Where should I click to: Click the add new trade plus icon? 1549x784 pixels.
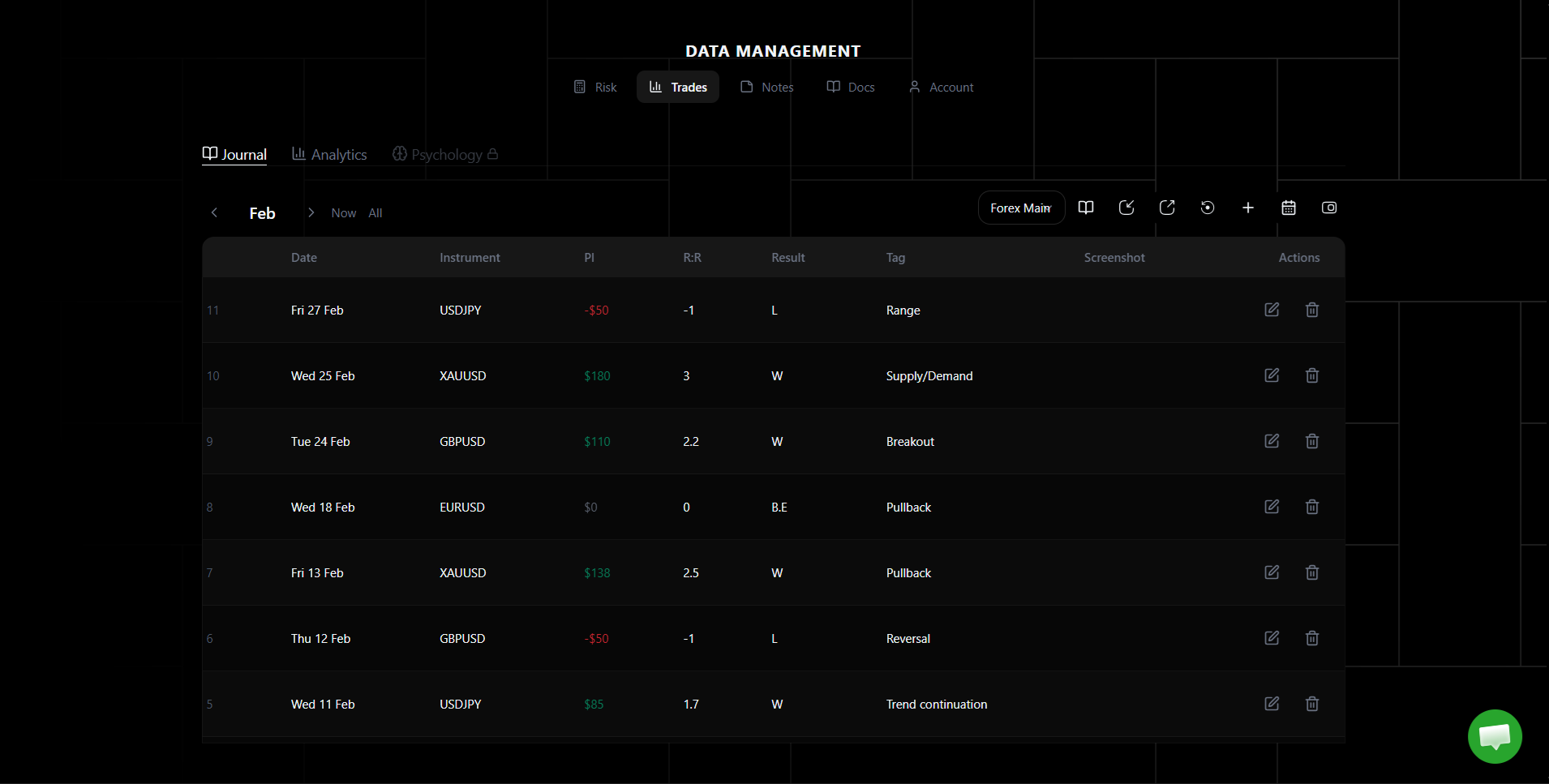pos(1247,208)
